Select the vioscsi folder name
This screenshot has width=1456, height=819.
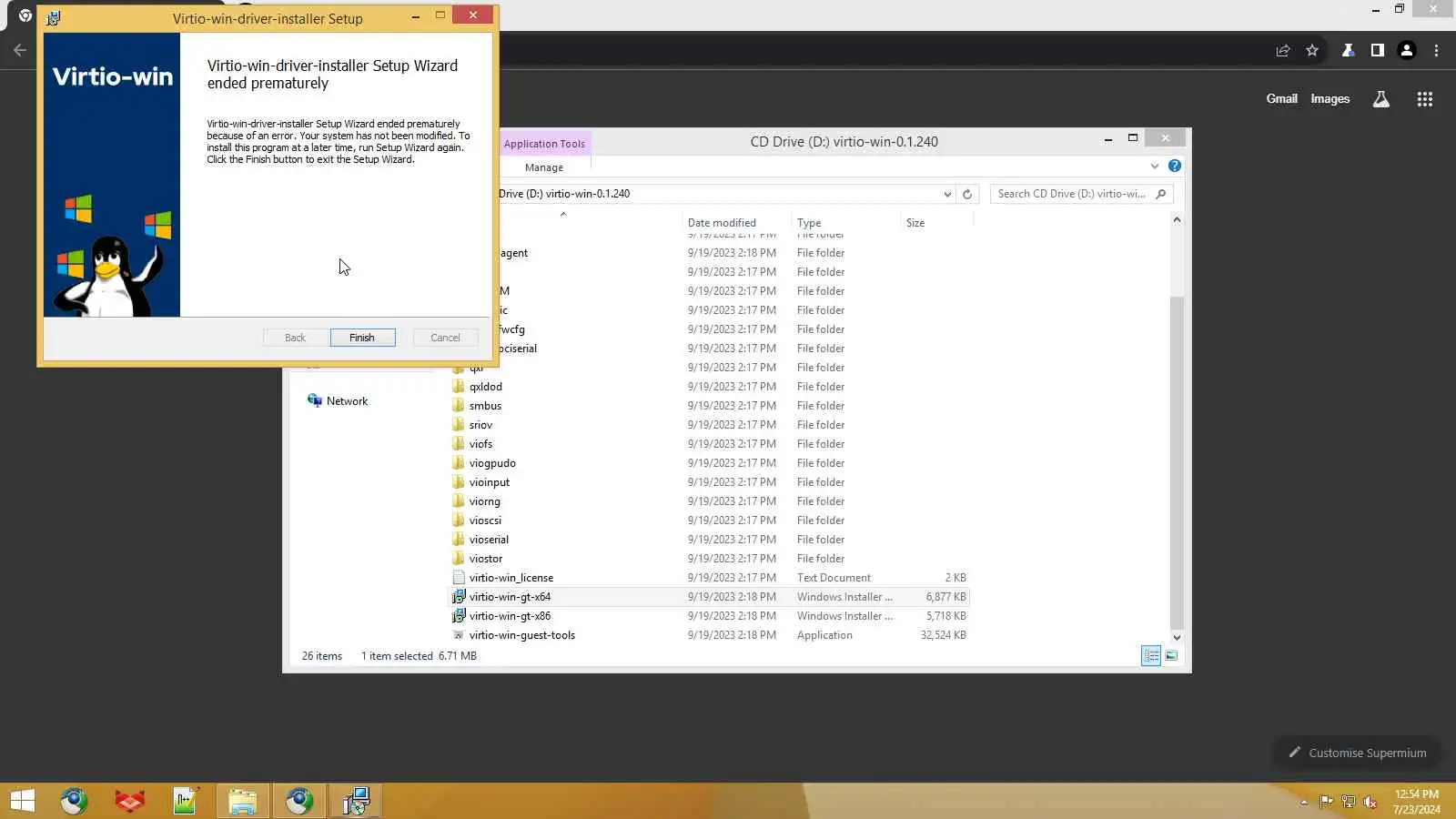(485, 521)
